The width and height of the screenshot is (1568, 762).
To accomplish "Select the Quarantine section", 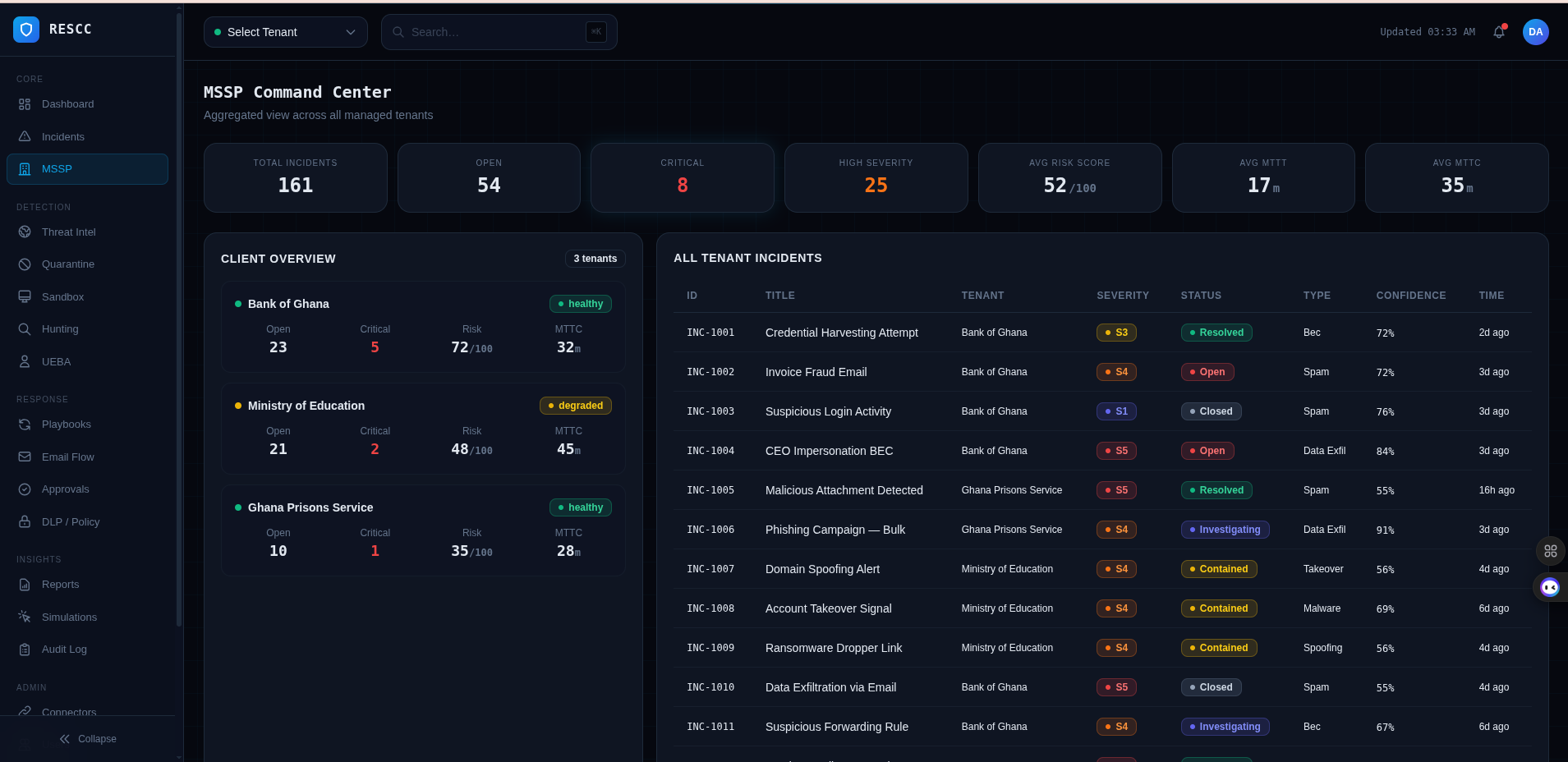I will pos(68,264).
